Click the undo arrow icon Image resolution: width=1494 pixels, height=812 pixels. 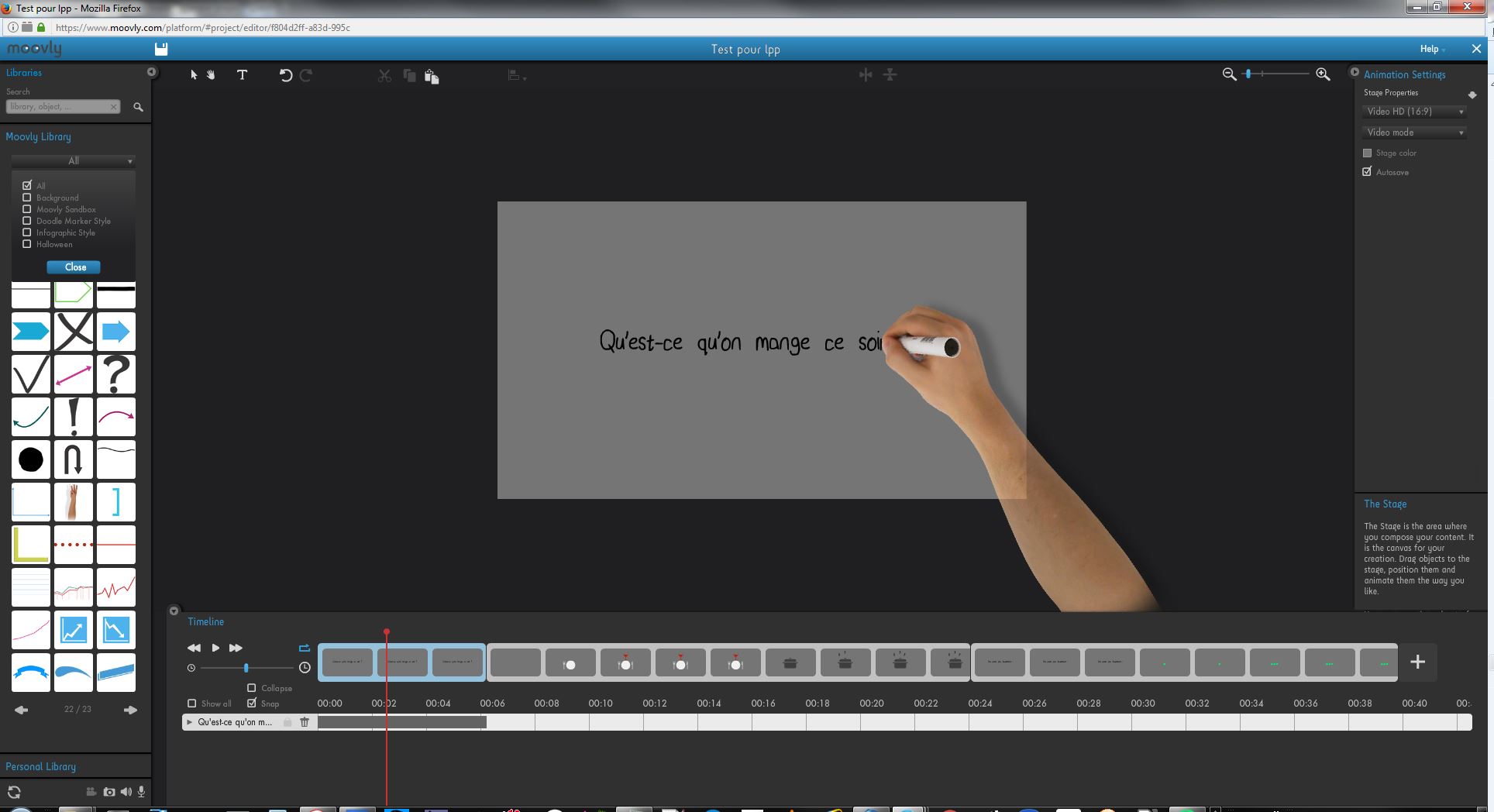point(285,75)
